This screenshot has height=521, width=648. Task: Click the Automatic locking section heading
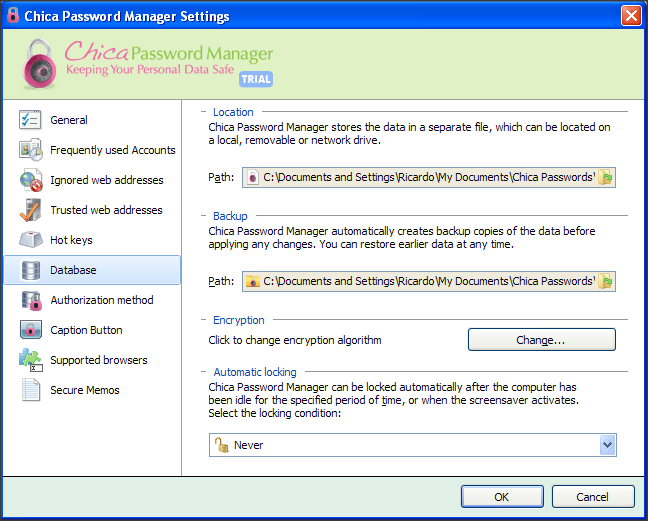255,372
